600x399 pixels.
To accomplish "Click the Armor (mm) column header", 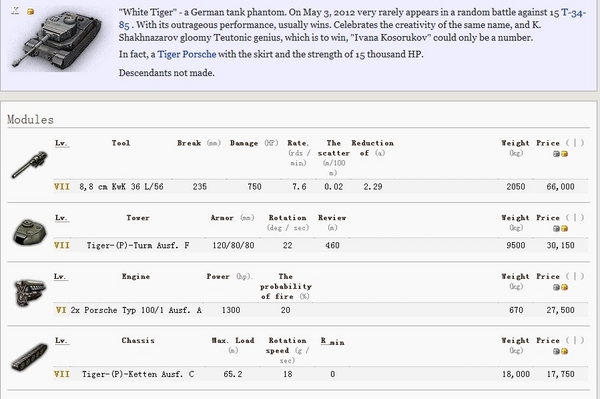I will 232,218.
